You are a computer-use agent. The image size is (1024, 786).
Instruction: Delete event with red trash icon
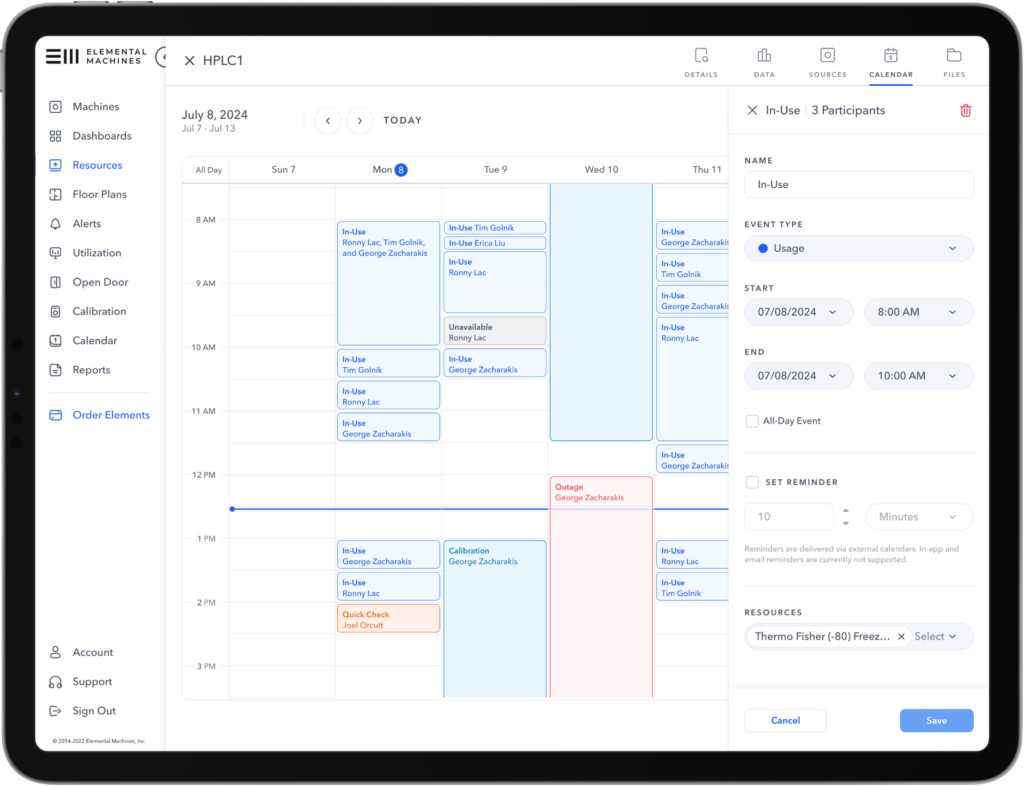click(x=965, y=111)
